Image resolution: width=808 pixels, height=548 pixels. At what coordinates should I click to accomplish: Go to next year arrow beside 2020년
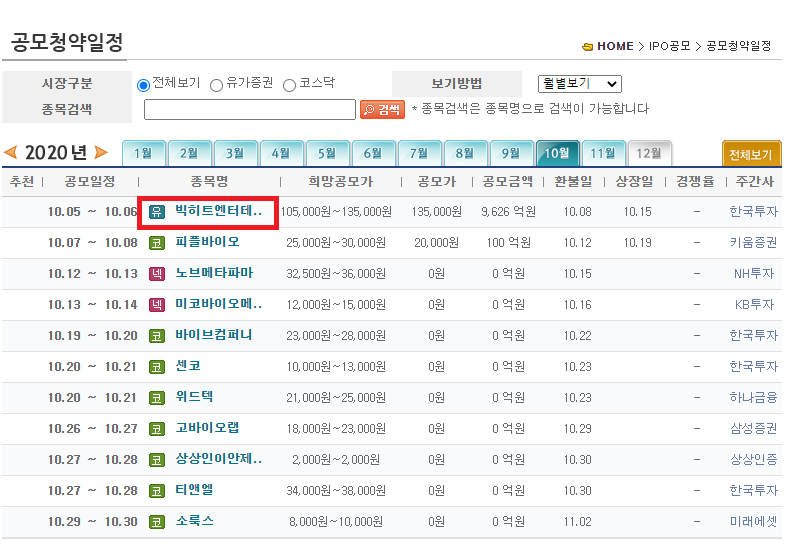pyautogui.click(x=101, y=152)
